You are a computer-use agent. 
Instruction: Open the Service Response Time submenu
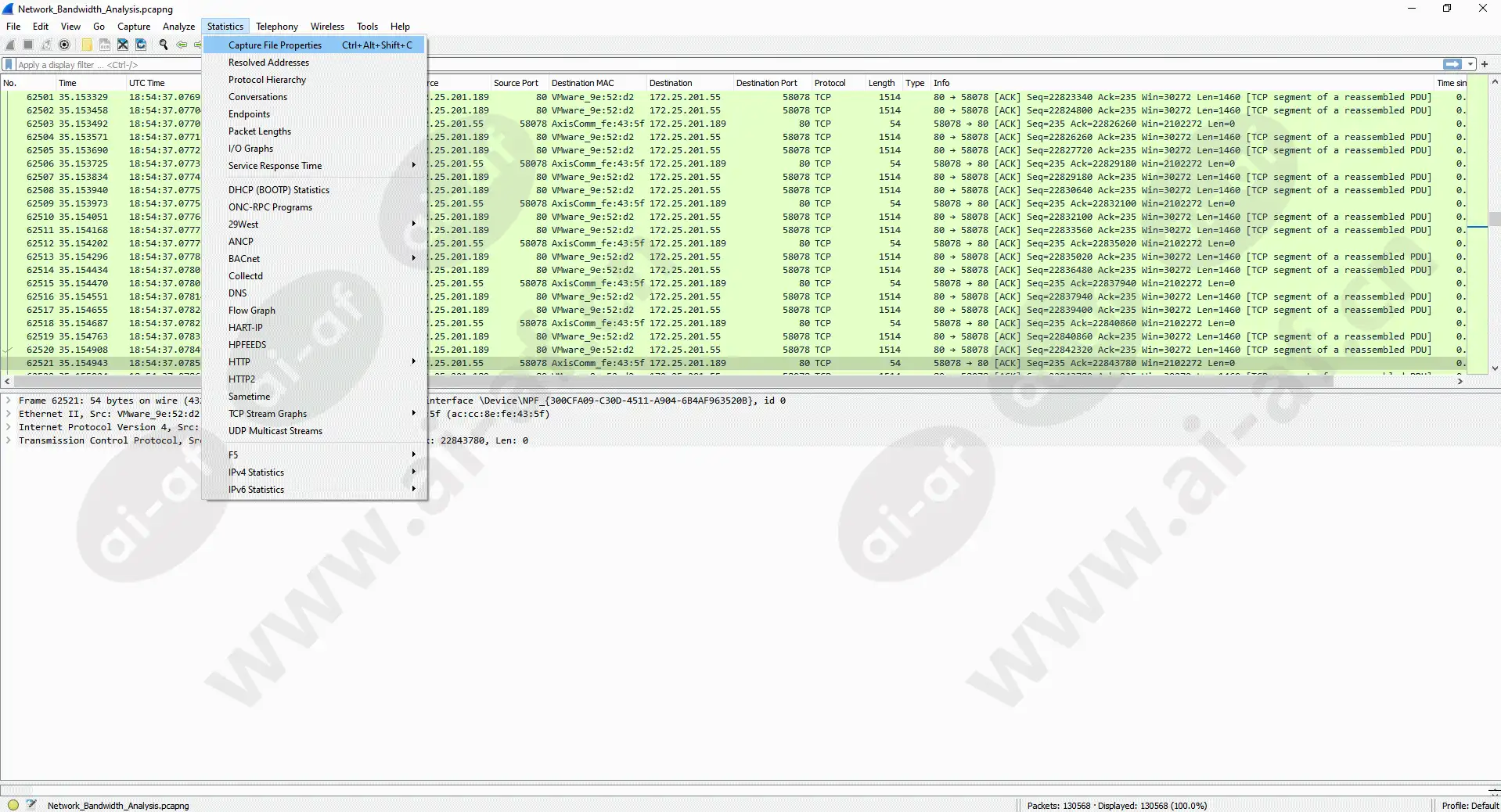click(314, 165)
